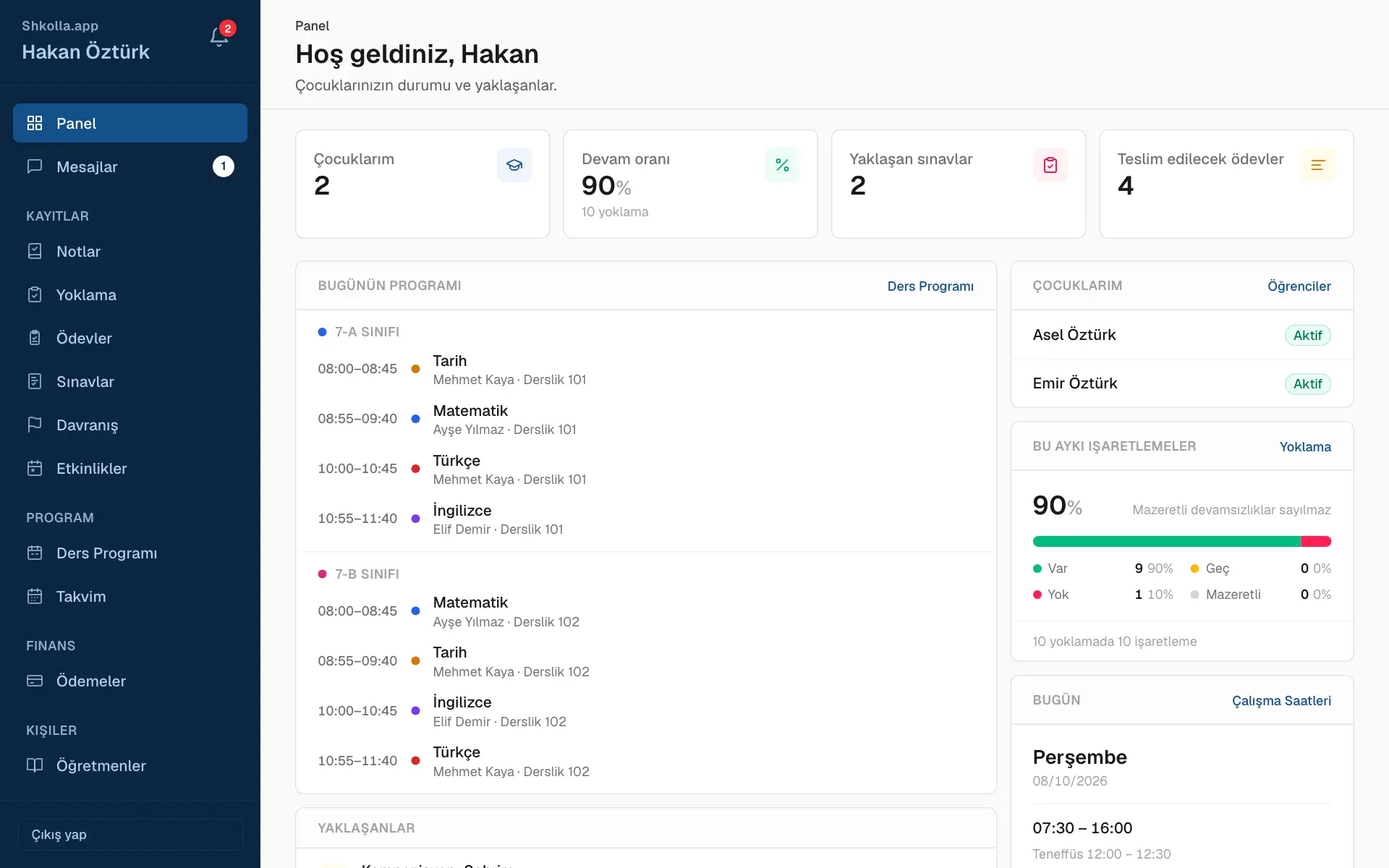Select the 10:55–11:40 İngilizce lesson in Derslik 101
The image size is (1389, 868).
pos(645,519)
